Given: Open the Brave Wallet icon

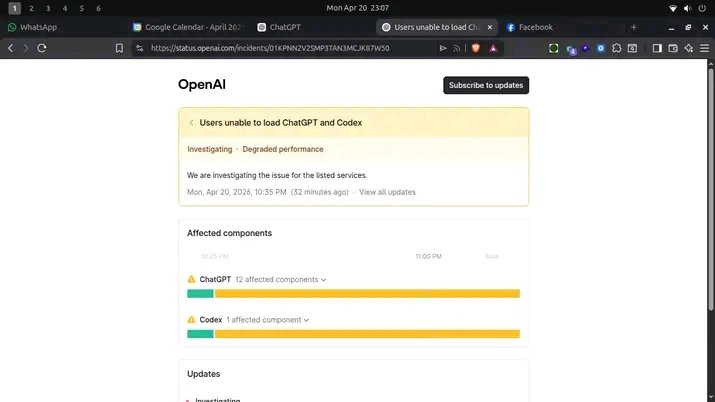Looking at the screenshot, I should pos(673,48).
